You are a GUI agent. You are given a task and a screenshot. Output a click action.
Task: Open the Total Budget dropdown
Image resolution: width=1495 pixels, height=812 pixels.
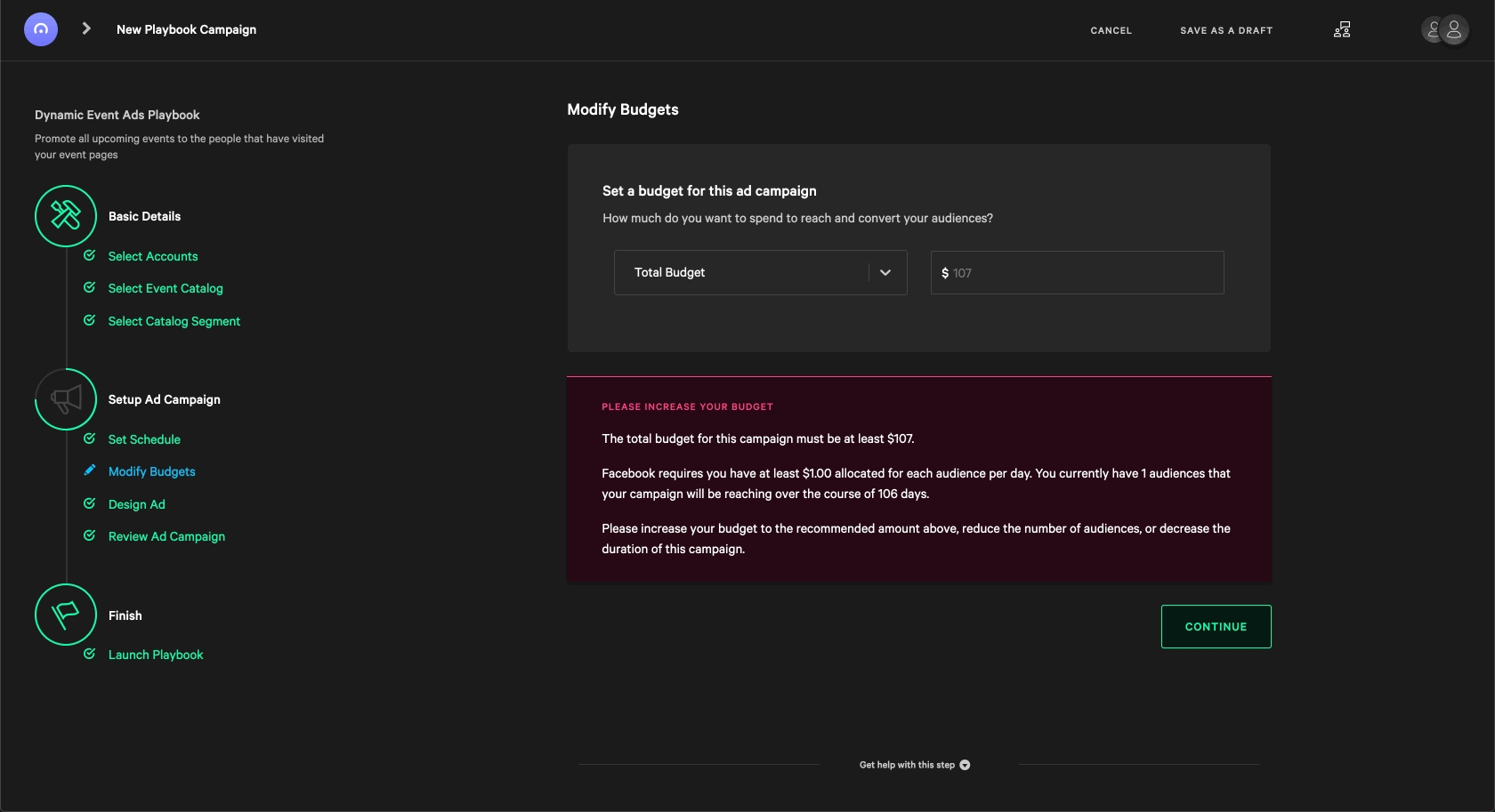[x=760, y=272]
